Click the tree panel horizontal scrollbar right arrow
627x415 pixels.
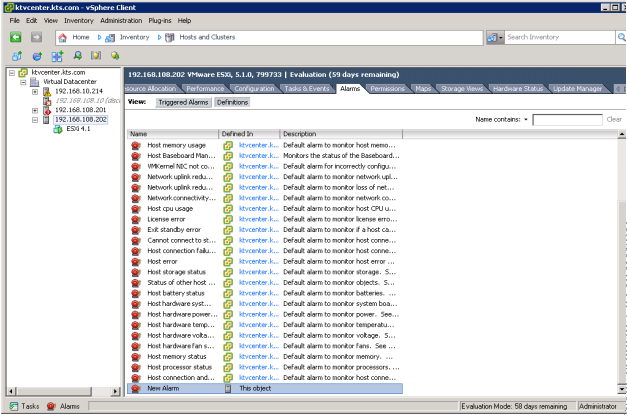tap(116, 391)
